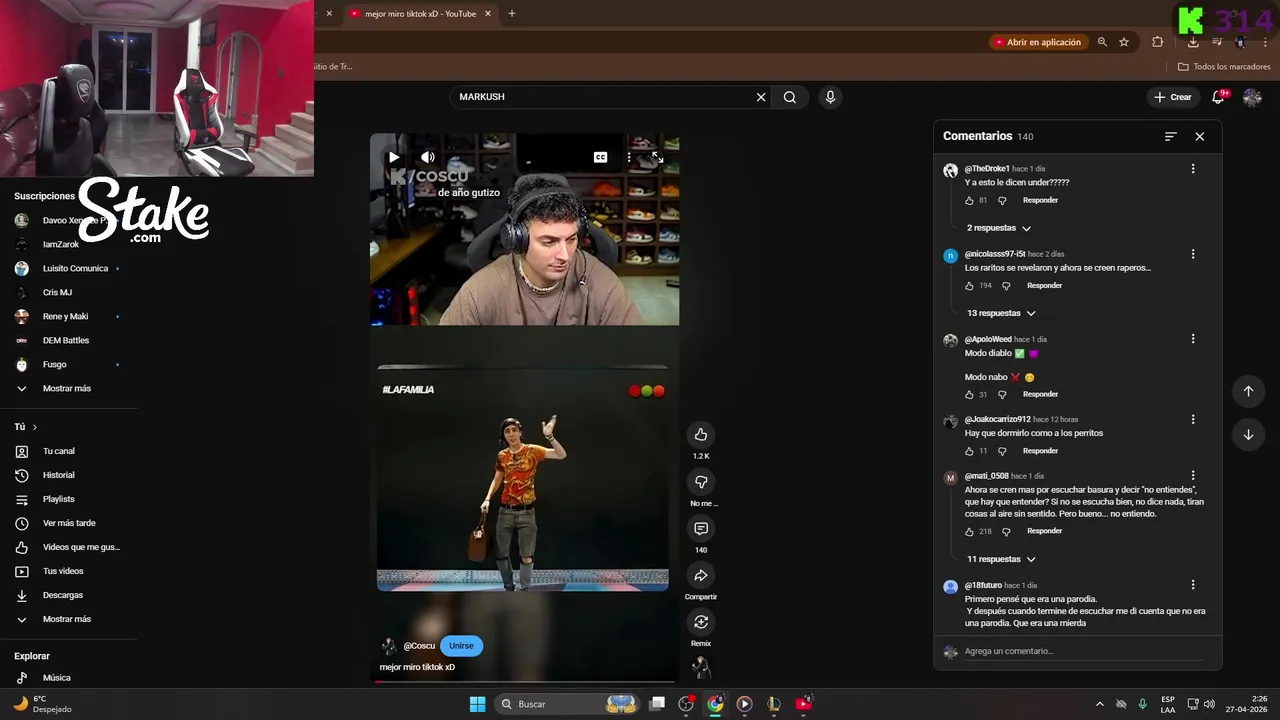Click Abrir en aplicación in address bar
The width and height of the screenshot is (1280, 720).
[1037, 42]
